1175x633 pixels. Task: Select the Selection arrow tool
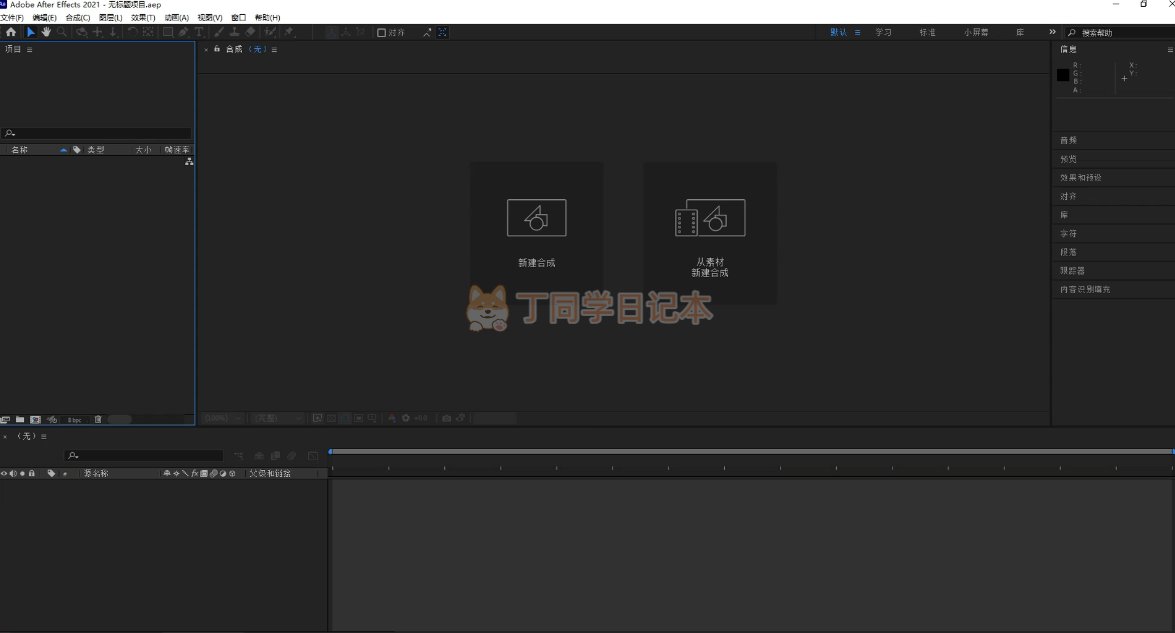[30, 32]
